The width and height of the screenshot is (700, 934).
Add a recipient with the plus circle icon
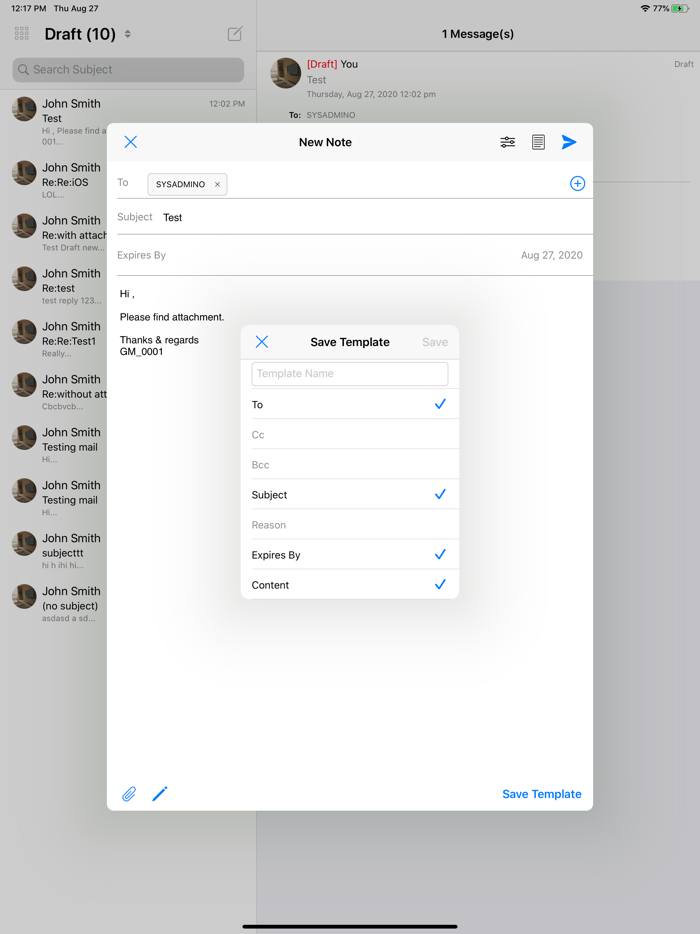point(577,183)
